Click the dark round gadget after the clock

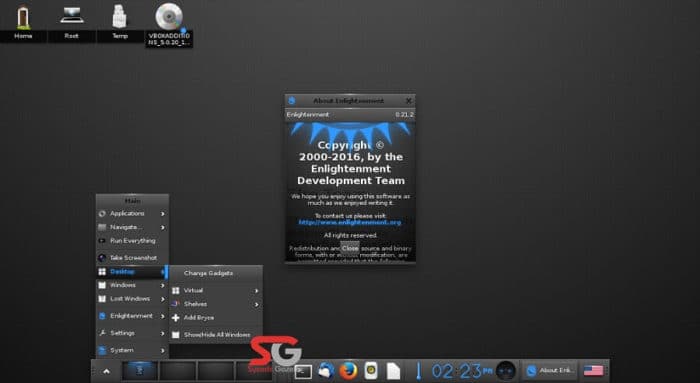click(506, 371)
